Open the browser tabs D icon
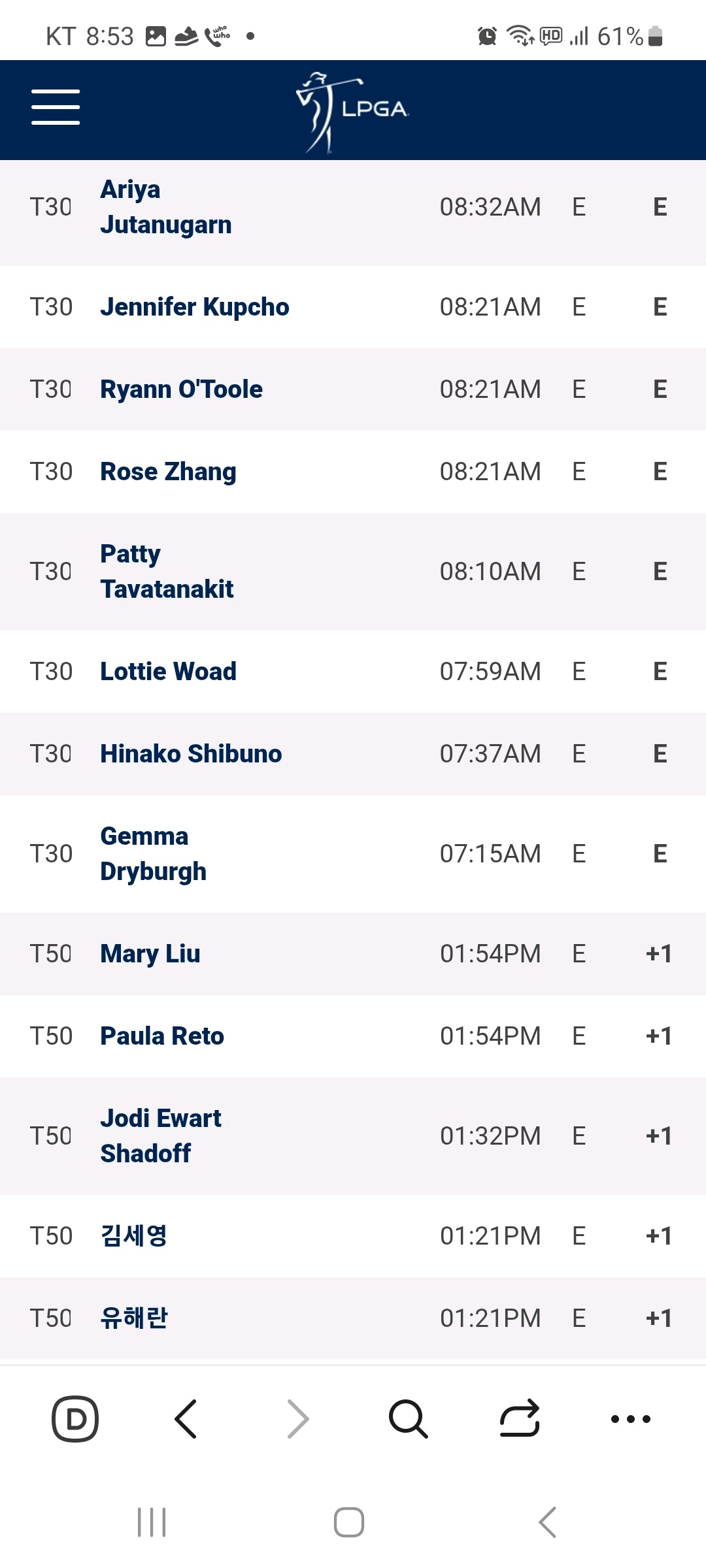 [x=75, y=1419]
